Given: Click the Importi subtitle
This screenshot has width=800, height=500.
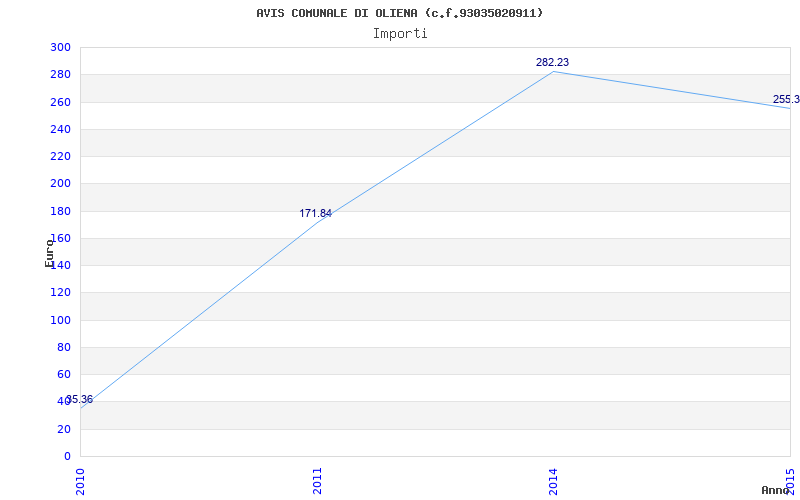Looking at the screenshot, I should click(x=399, y=34).
